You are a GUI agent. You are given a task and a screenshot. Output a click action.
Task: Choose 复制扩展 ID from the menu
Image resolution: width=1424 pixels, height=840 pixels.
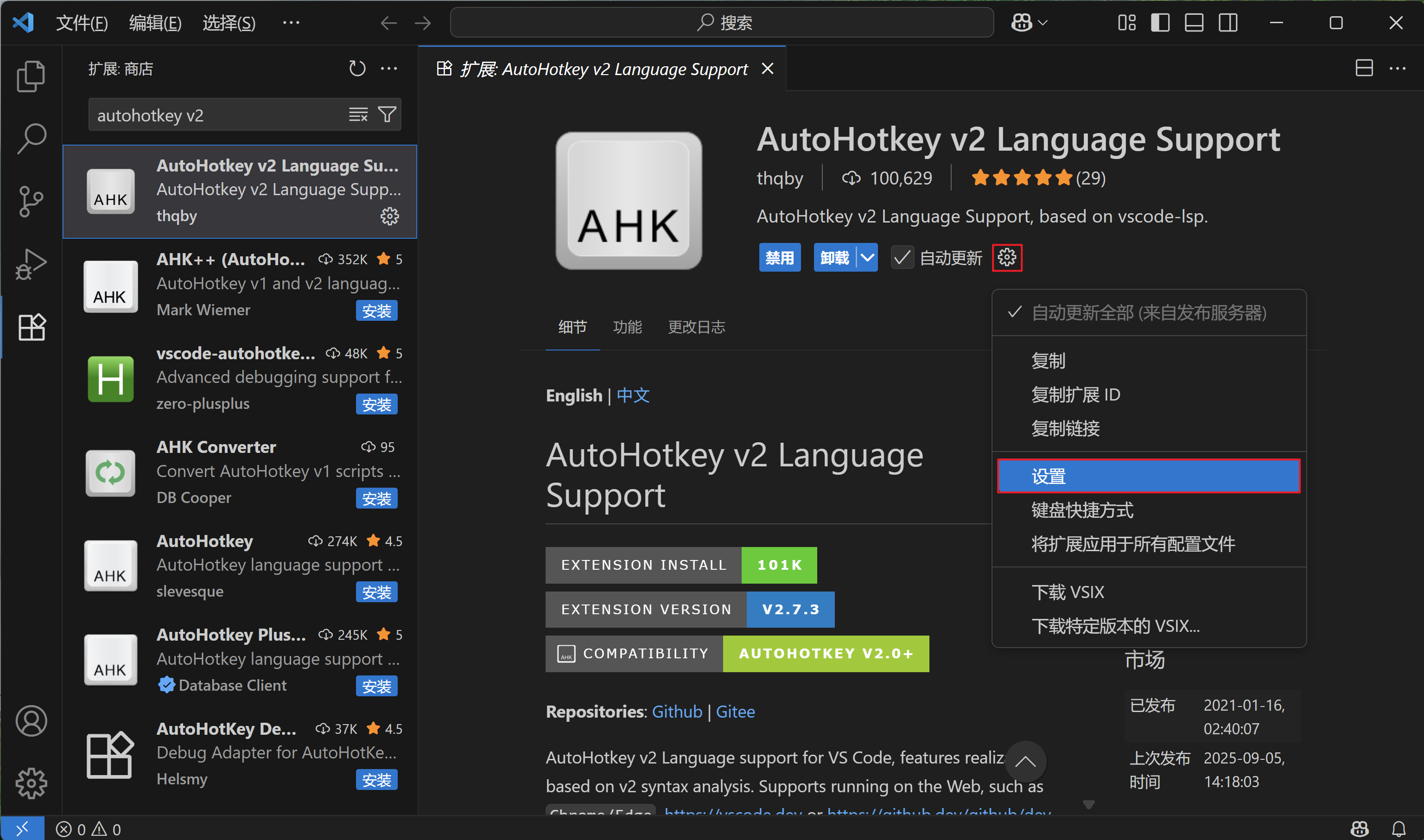pyautogui.click(x=1148, y=395)
